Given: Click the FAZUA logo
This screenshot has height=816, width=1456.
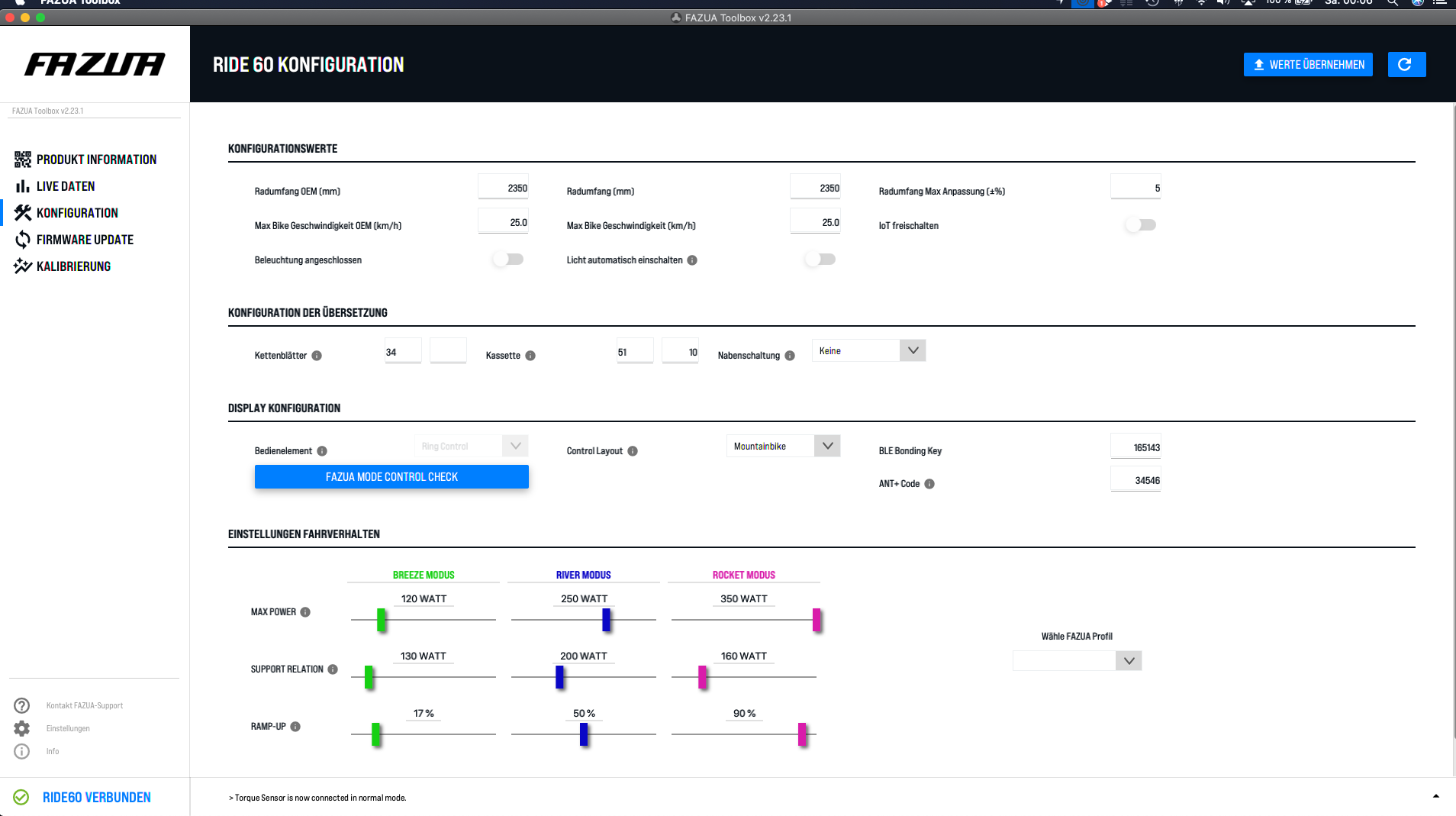Looking at the screenshot, I should [x=95, y=64].
